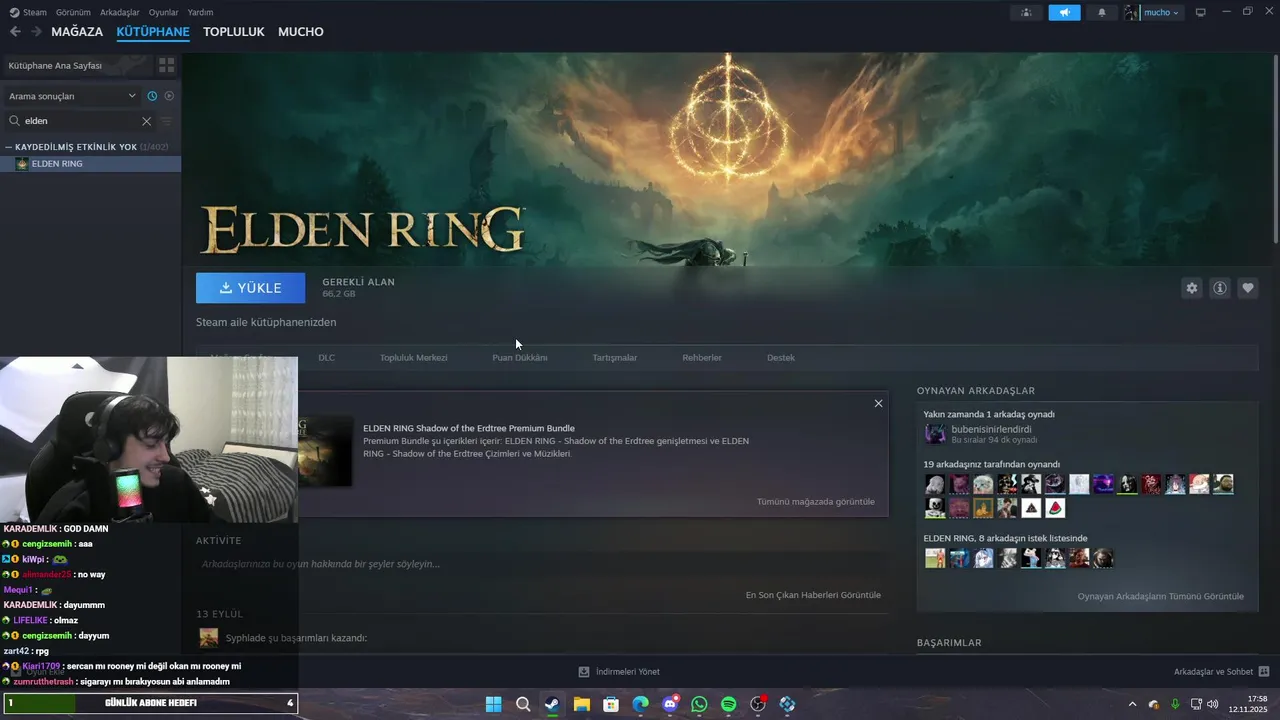Select ELDEN RING in the library list
The image size is (1280, 720).
[90, 164]
